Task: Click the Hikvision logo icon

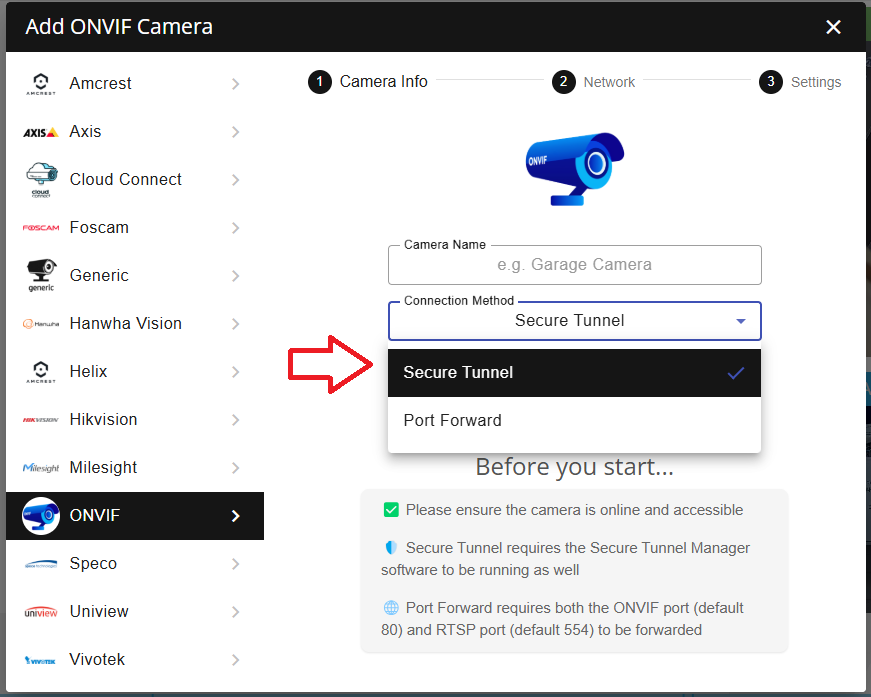Action: (x=41, y=420)
